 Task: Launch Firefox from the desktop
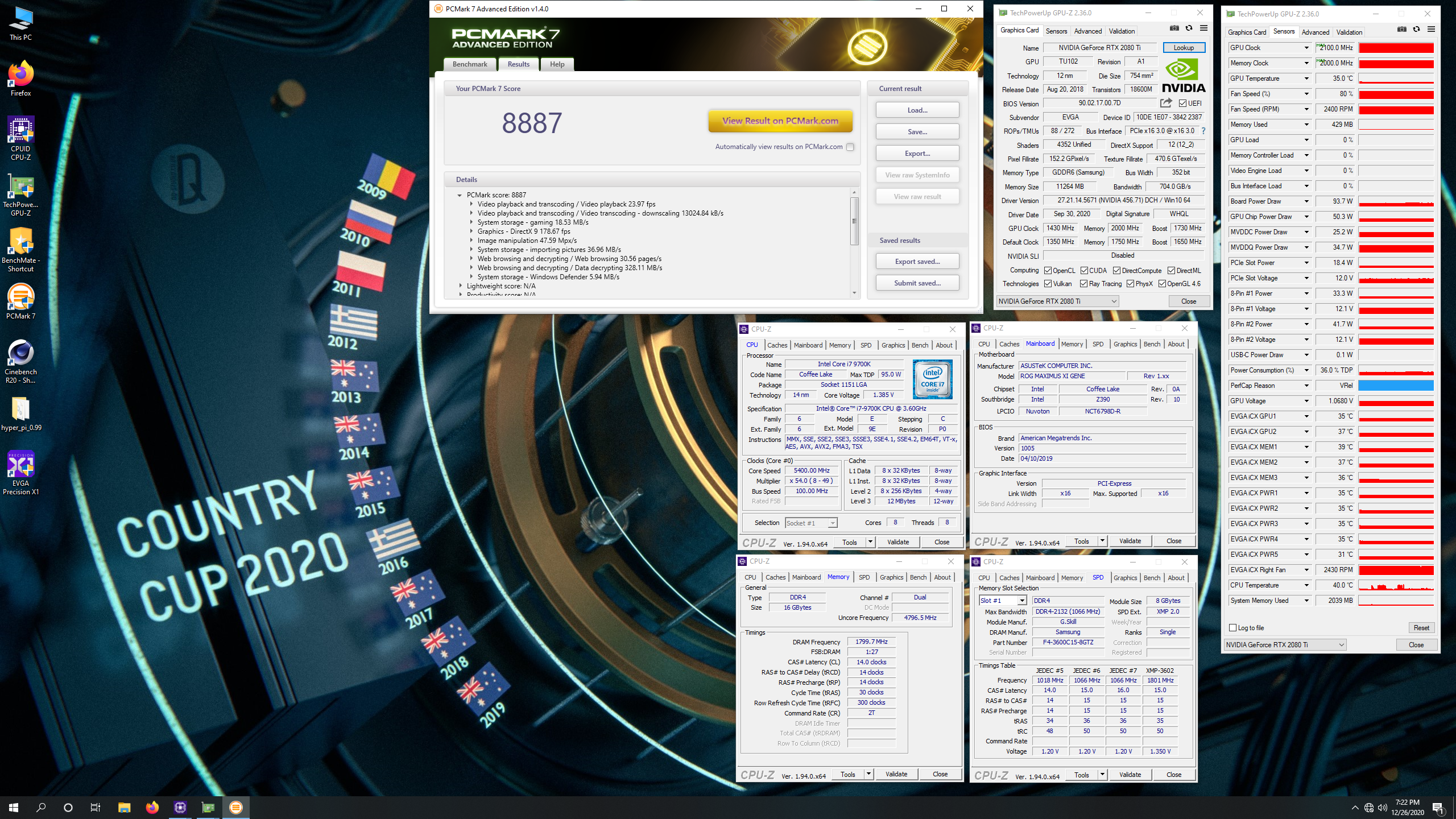pyautogui.click(x=21, y=78)
